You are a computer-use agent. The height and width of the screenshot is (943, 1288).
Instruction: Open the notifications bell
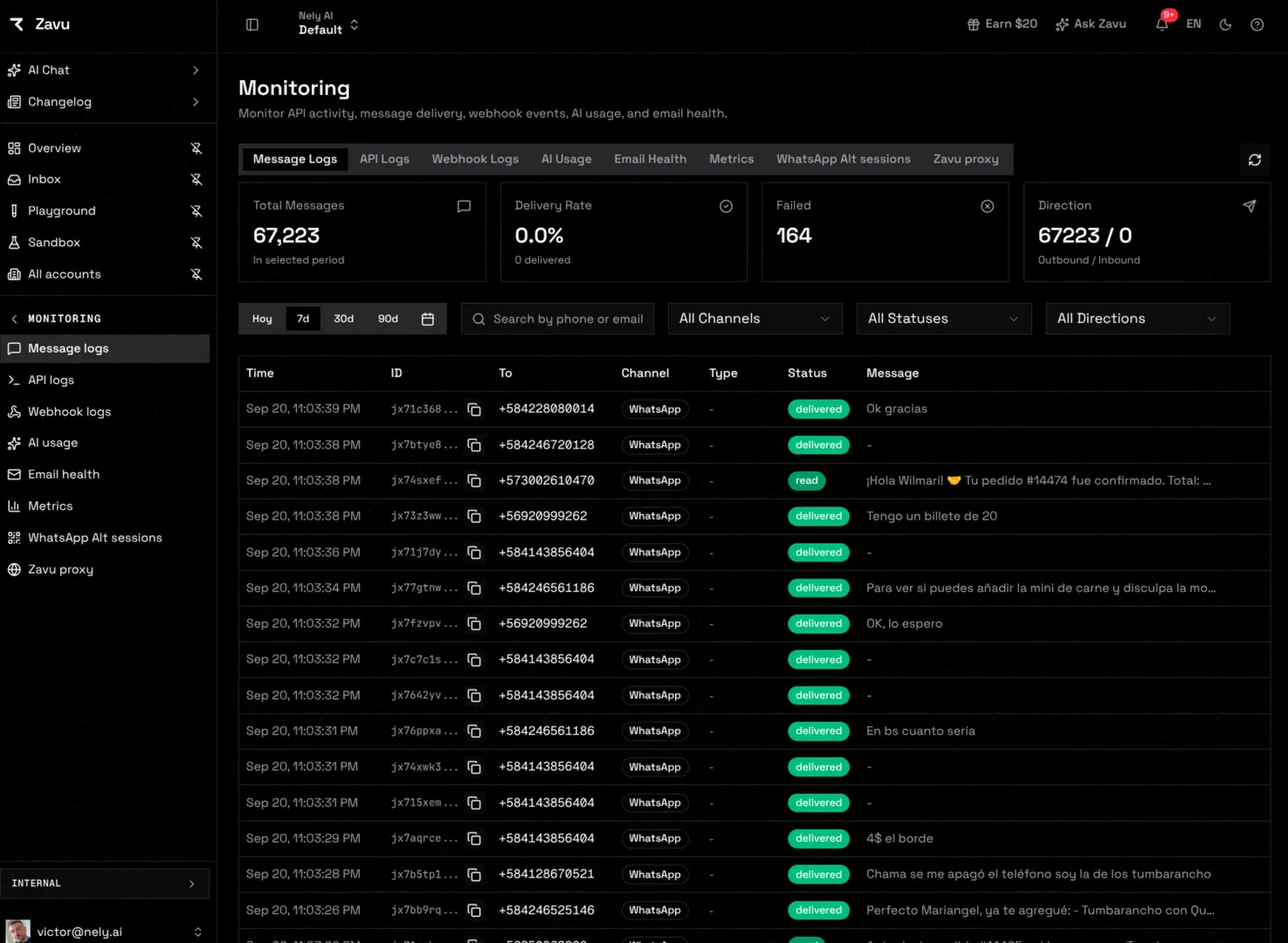click(x=1162, y=24)
